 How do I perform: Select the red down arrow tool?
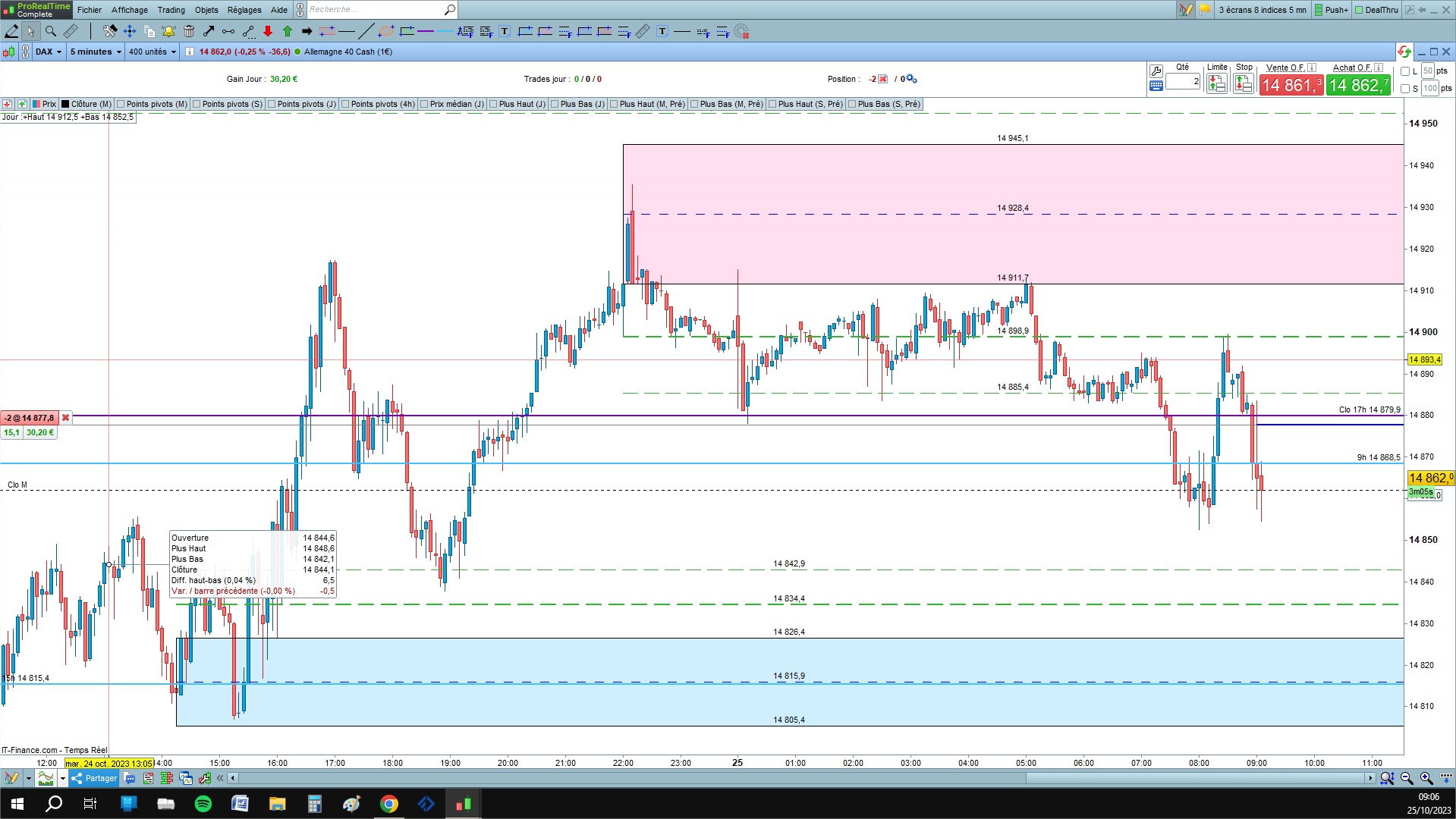pos(268,31)
